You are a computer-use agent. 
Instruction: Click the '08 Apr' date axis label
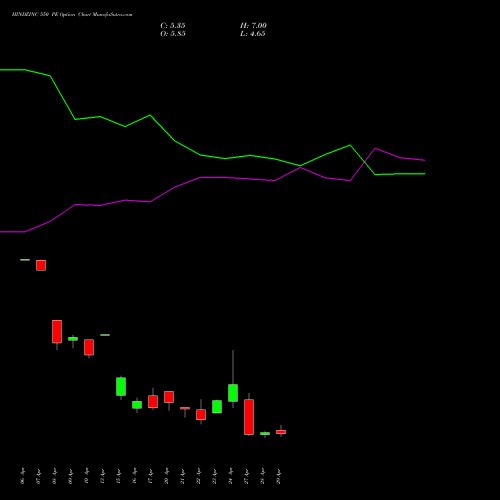54,476
